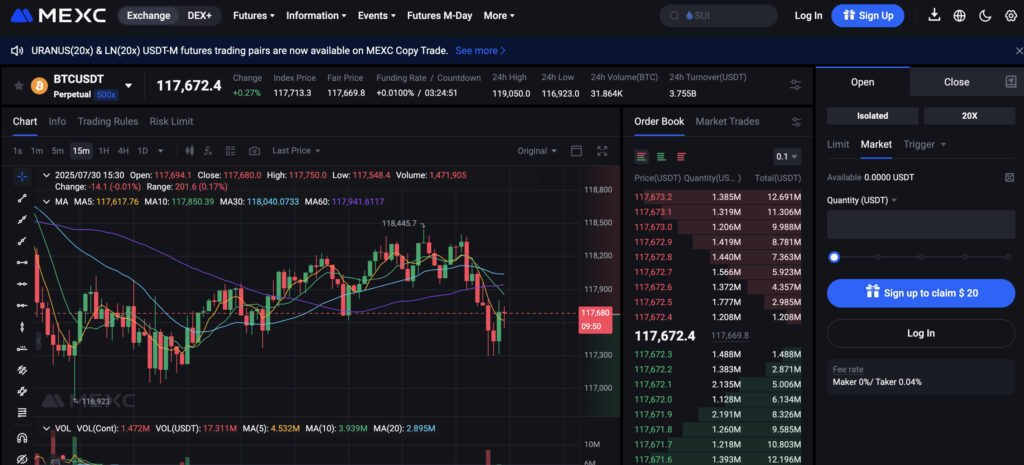Viewport: 1024px width, 465px height.
Task: Open the site settings gear
Action: 1010,16
